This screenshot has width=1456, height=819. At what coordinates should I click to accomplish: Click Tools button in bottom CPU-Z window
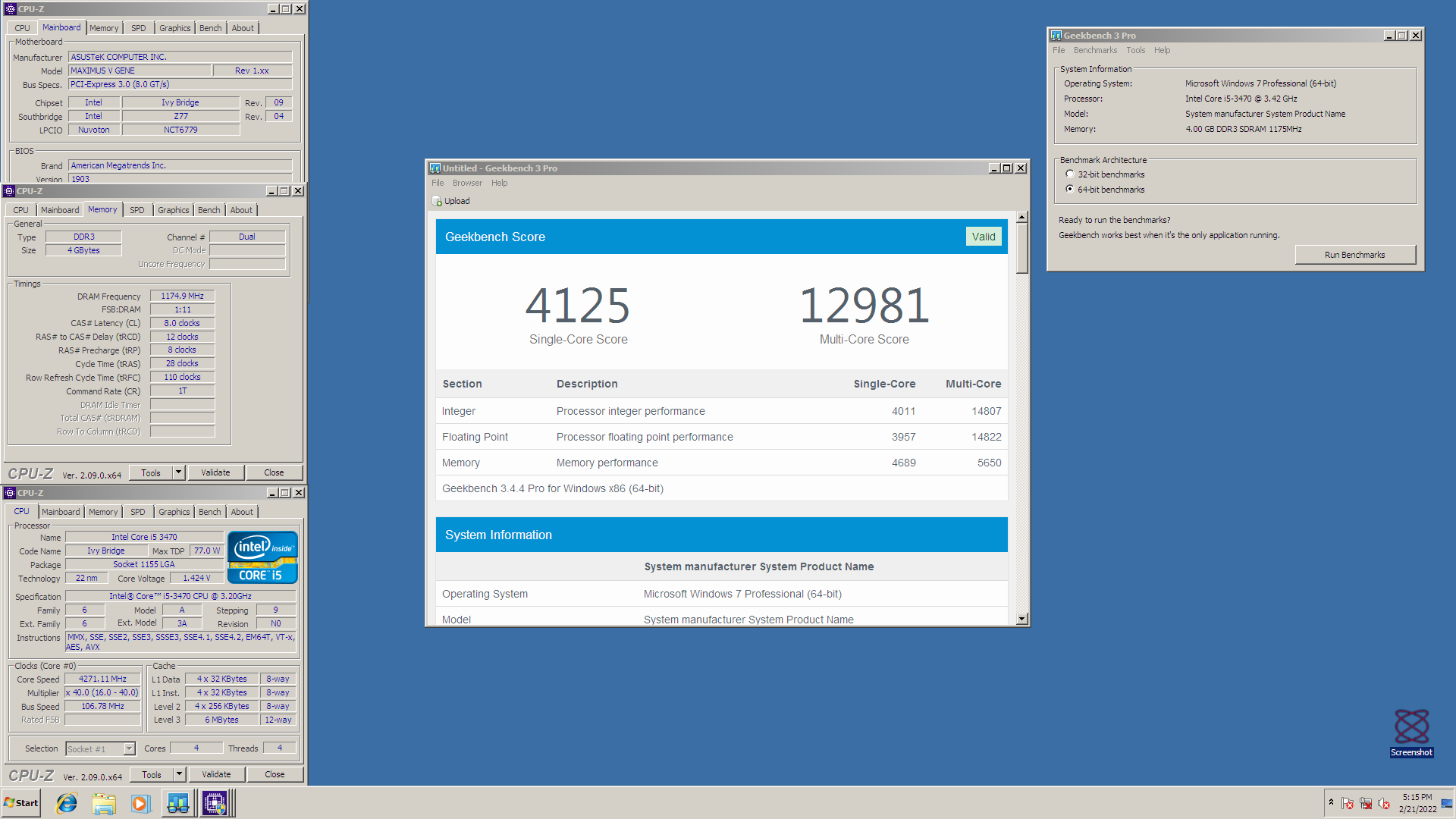click(152, 774)
